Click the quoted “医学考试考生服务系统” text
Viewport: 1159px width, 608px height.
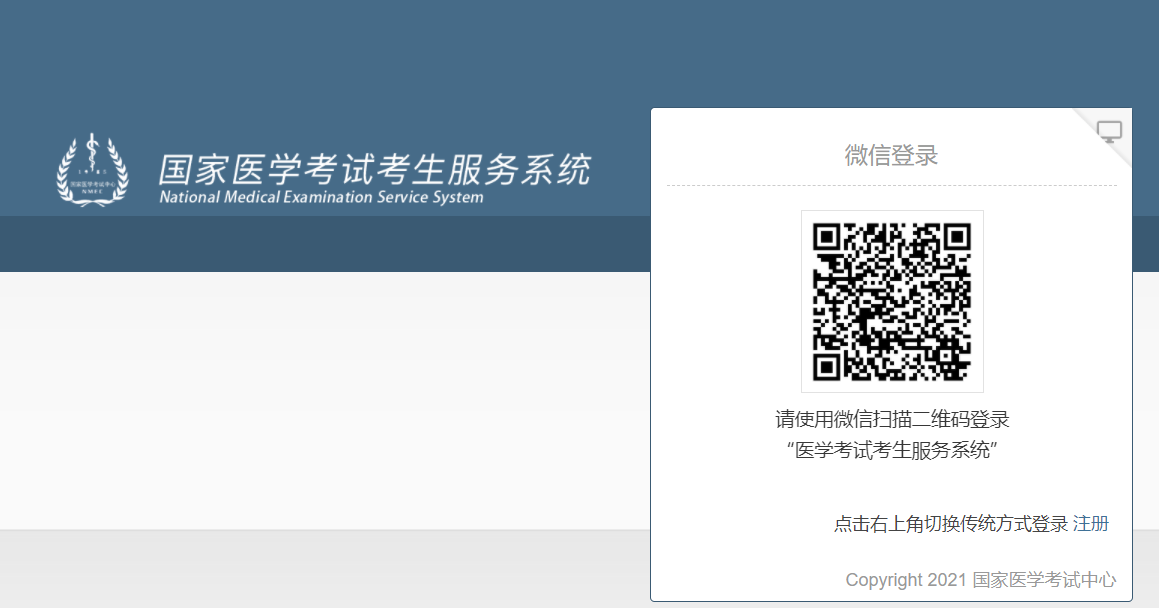[x=892, y=450]
